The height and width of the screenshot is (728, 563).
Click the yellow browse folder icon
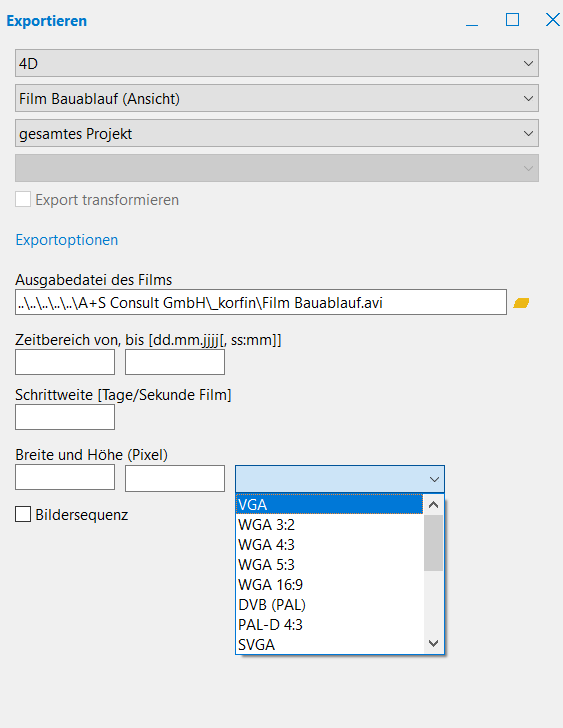(x=521, y=303)
